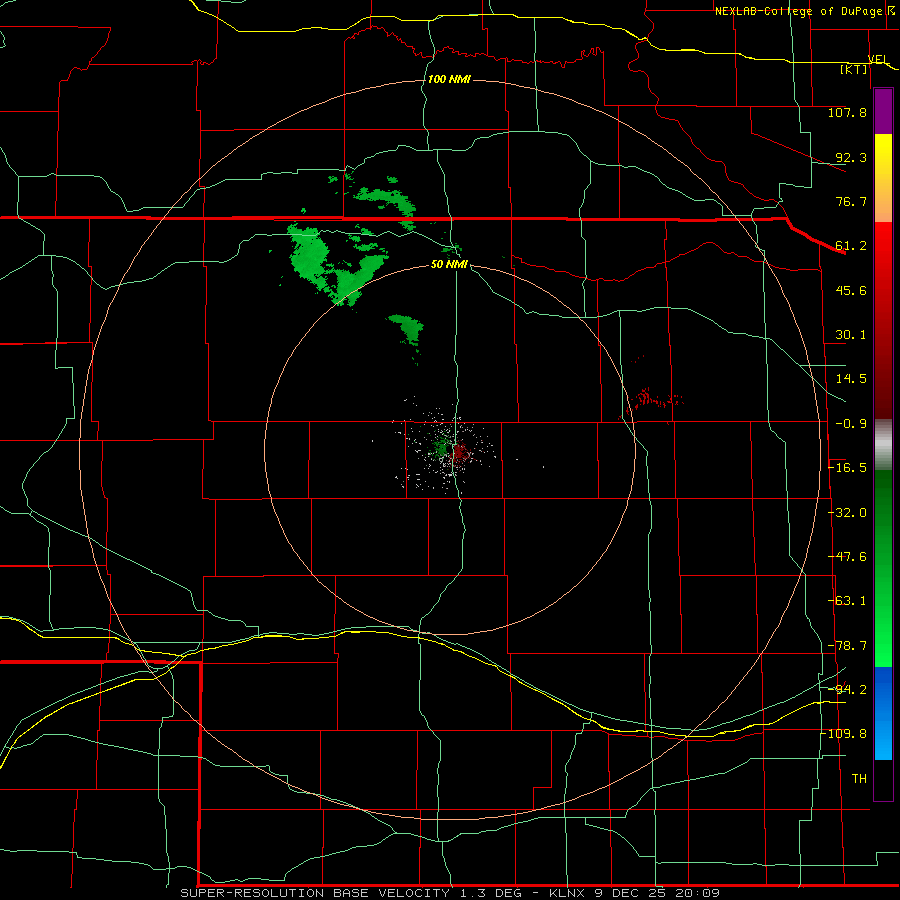Click the yellow-orange segment of the color bar
The width and height of the screenshot is (900, 900).
click(x=883, y=178)
